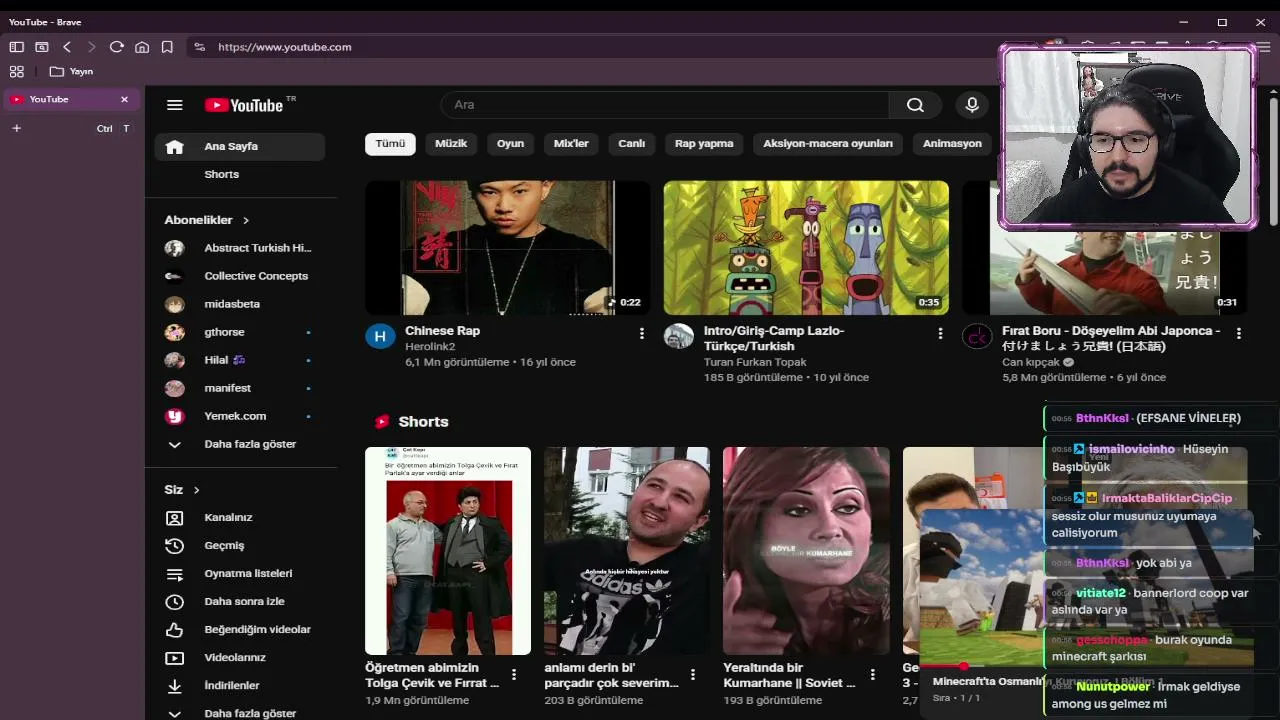Select the Tümü filter chip
This screenshot has width=1280, height=720.
[x=390, y=144]
